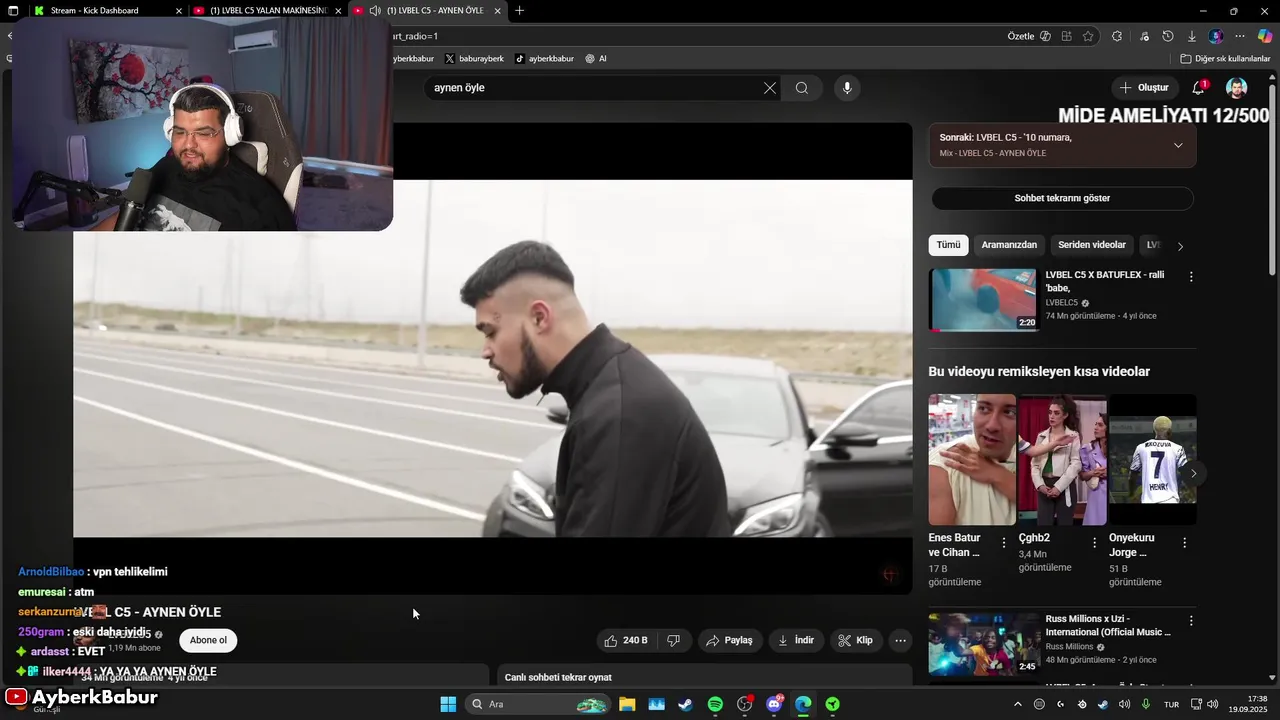Image resolution: width=1280 pixels, height=720 pixels.
Task: Switch keyboard language via TUR indicator
Action: [x=1171, y=704]
